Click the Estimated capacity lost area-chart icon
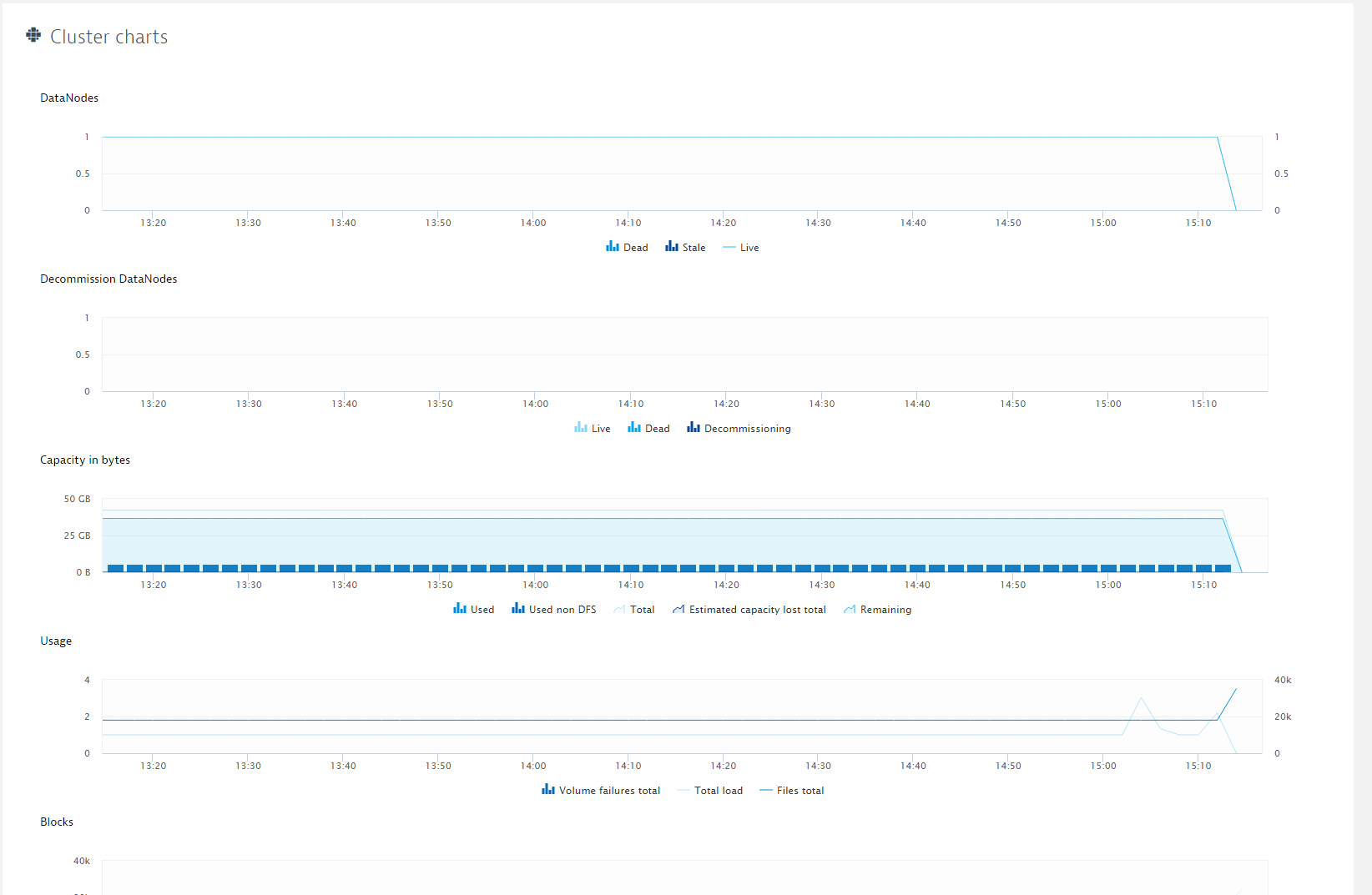The image size is (1372, 895). (678, 610)
